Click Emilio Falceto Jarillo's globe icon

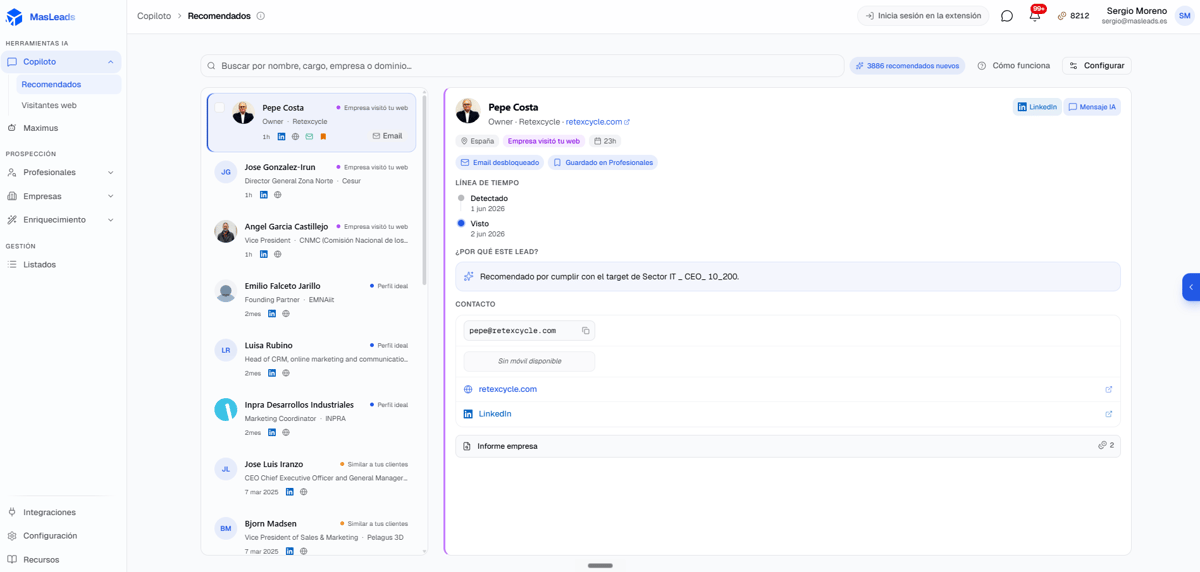(x=286, y=314)
